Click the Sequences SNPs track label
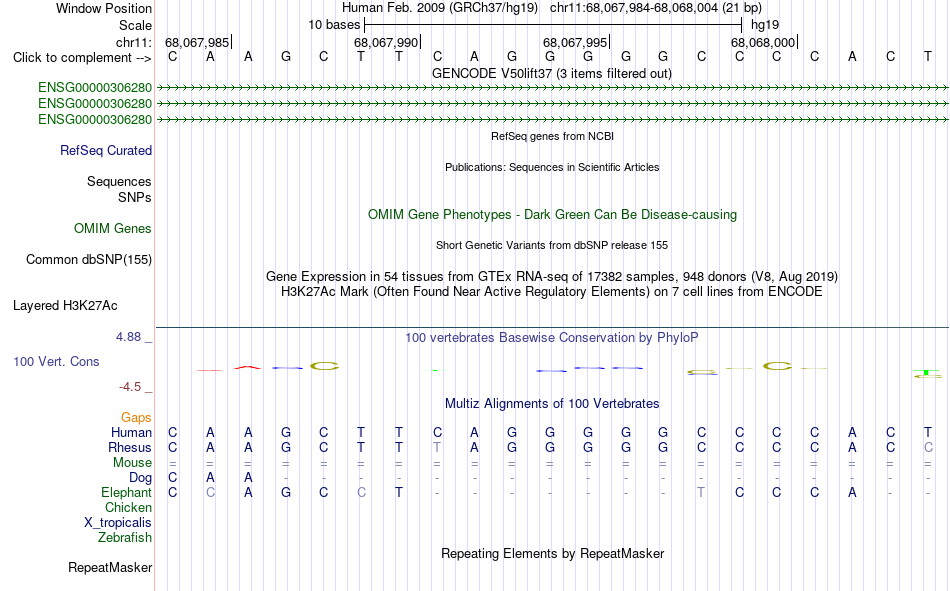 [119, 189]
